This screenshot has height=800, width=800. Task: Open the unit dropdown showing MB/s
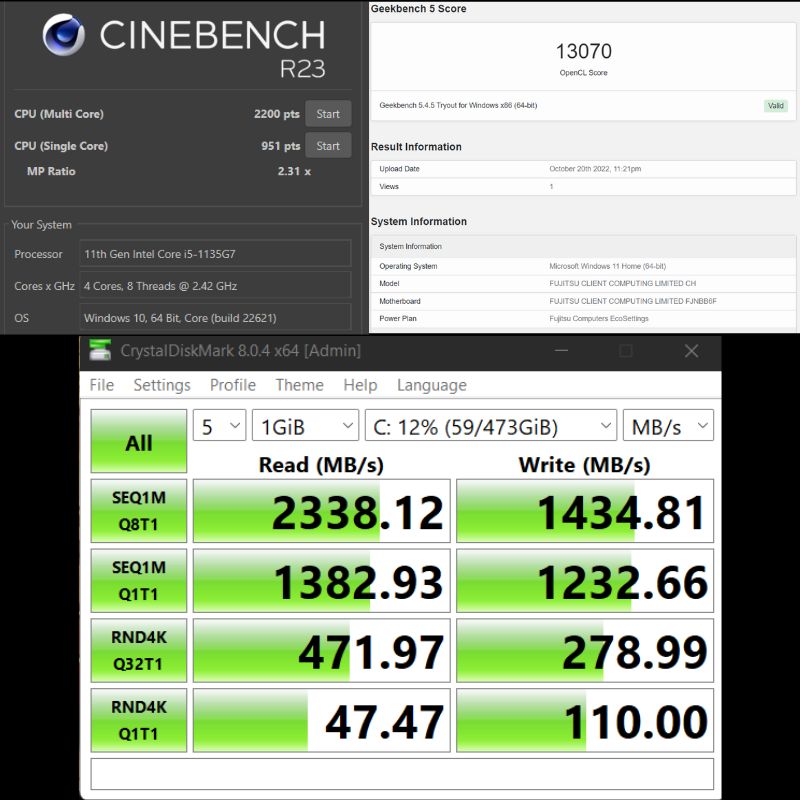pyautogui.click(x=668, y=425)
